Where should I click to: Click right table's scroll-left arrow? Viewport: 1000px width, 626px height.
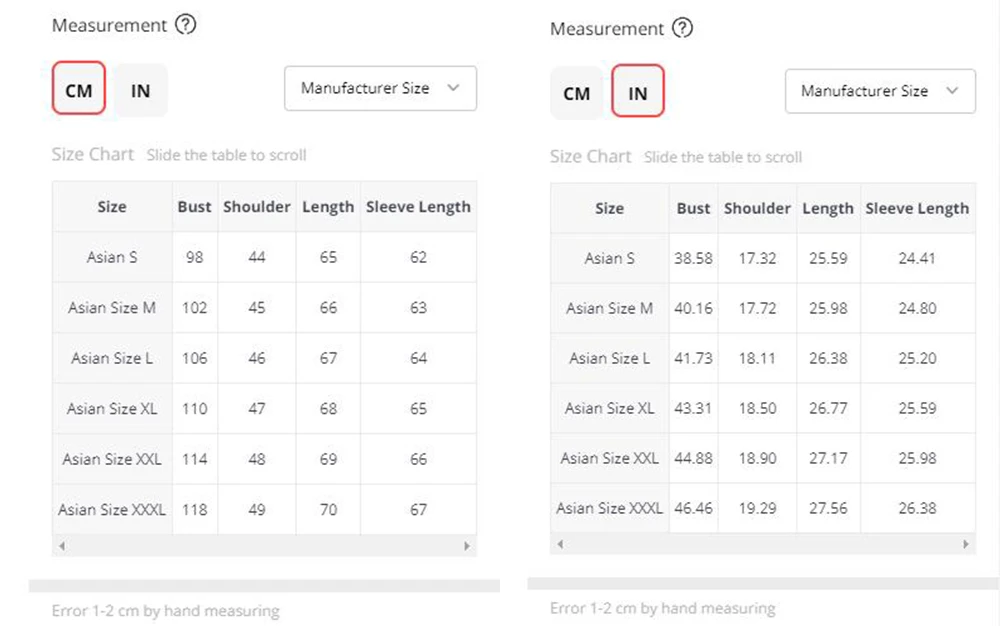point(560,544)
